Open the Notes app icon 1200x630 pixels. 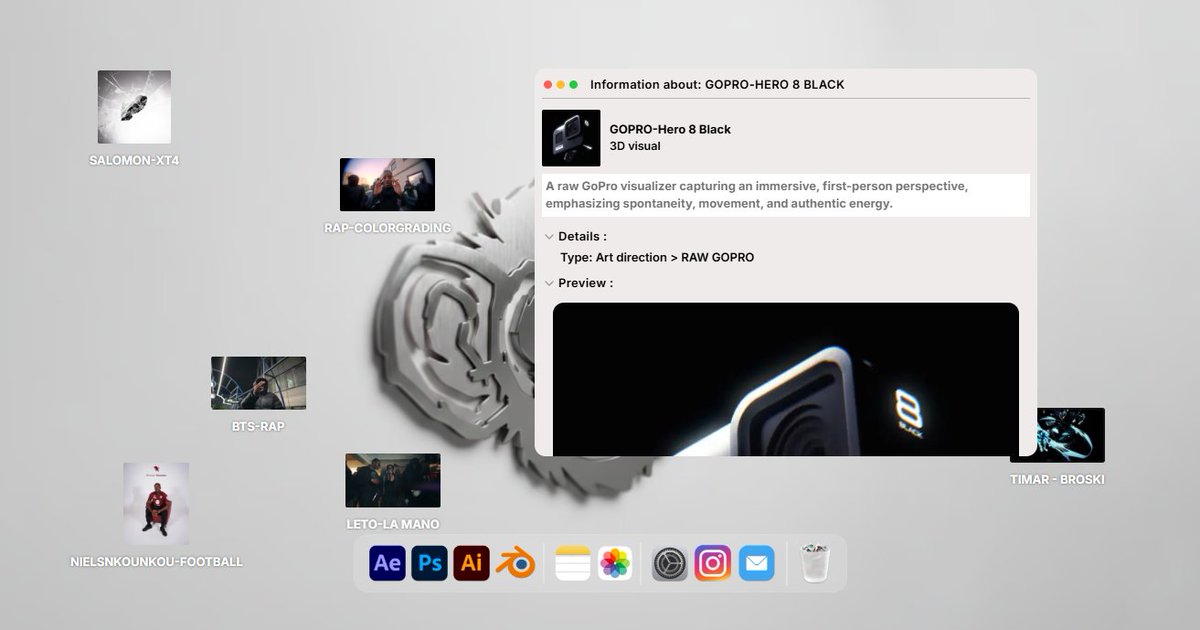pyautogui.click(x=574, y=563)
